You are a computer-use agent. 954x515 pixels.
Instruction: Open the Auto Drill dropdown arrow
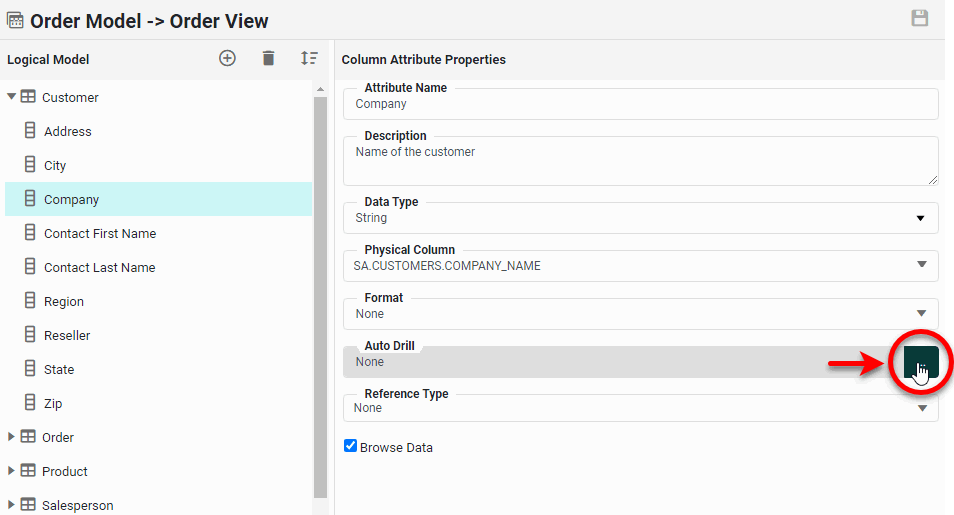tap(920, 363)
